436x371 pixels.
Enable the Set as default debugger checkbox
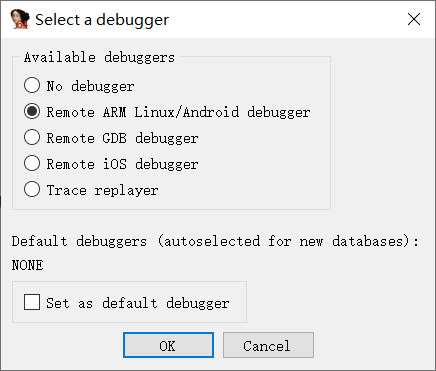[32, 302]
